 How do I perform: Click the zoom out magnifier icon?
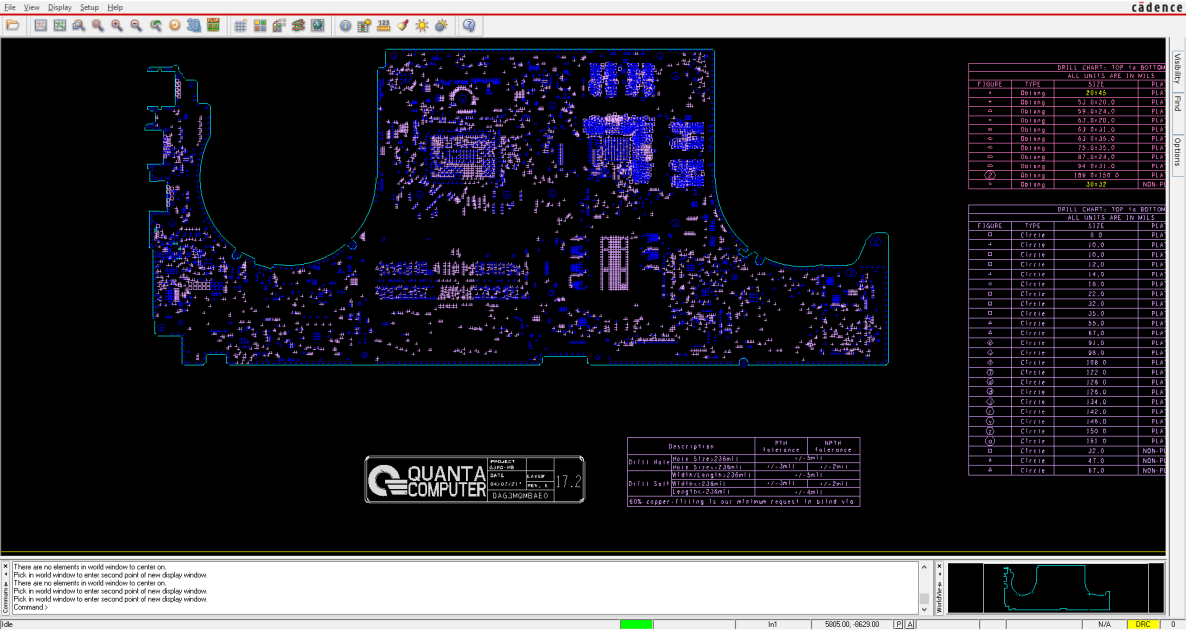click(136, 26)
